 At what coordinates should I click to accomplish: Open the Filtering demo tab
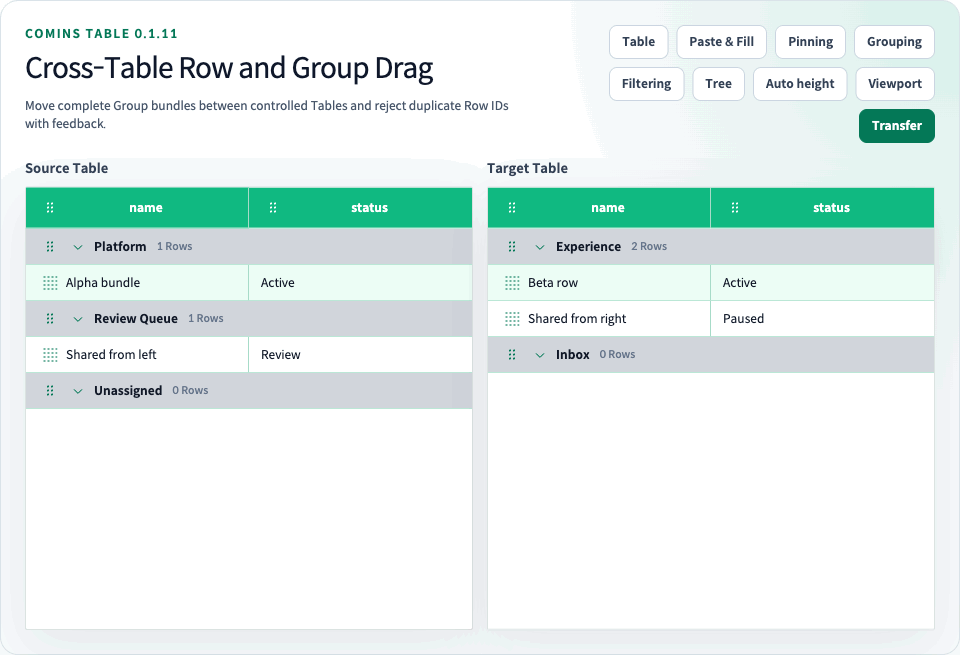click(647, 84)
